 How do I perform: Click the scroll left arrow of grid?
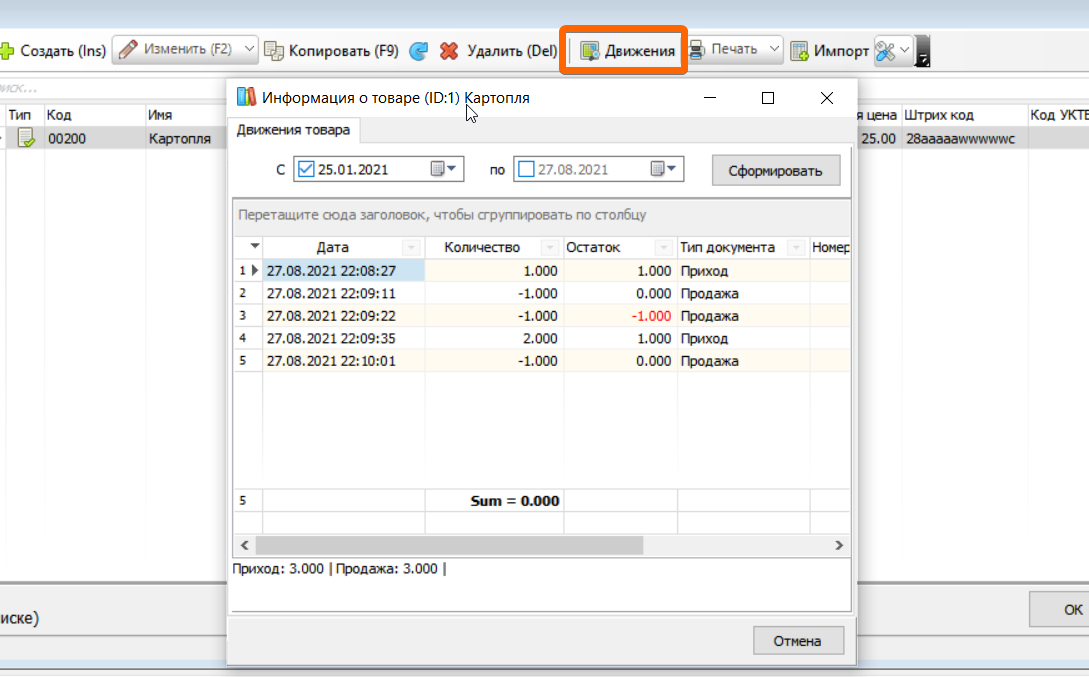[x=244, y=545]
